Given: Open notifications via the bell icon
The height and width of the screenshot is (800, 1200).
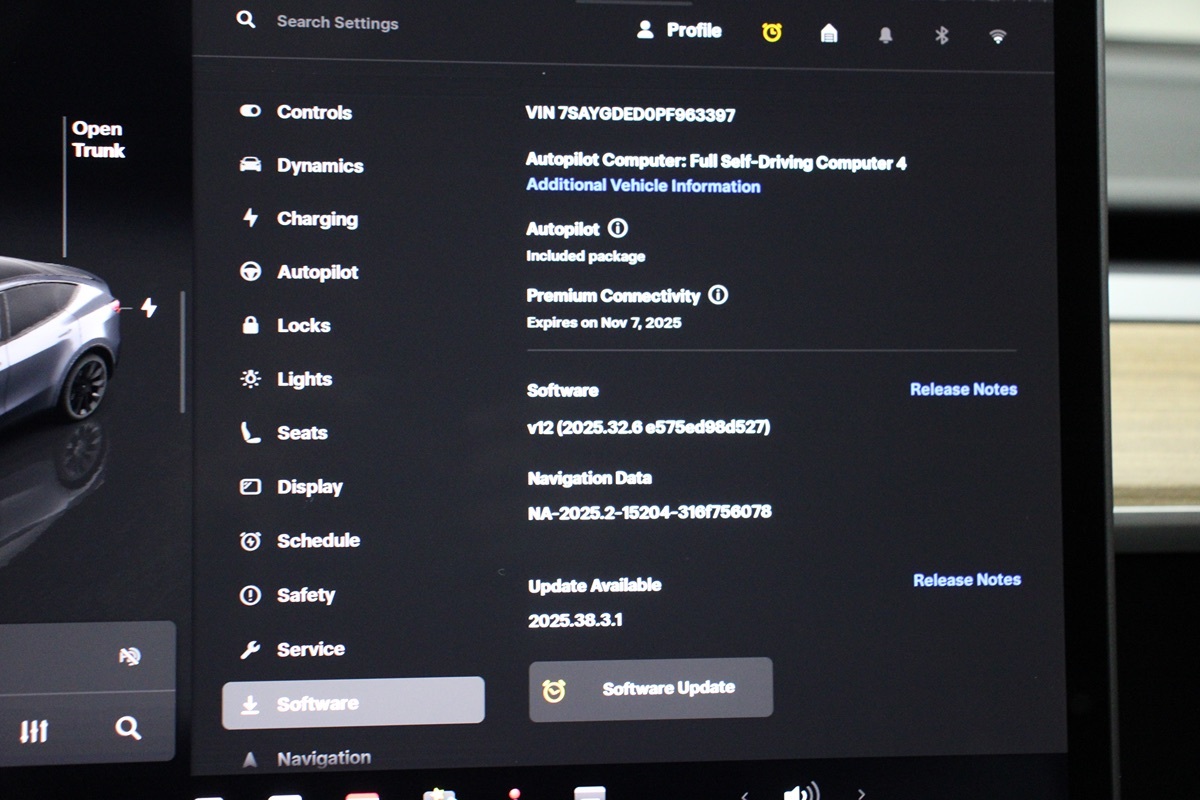Looking at the screenshot, I should coord(885,35).
